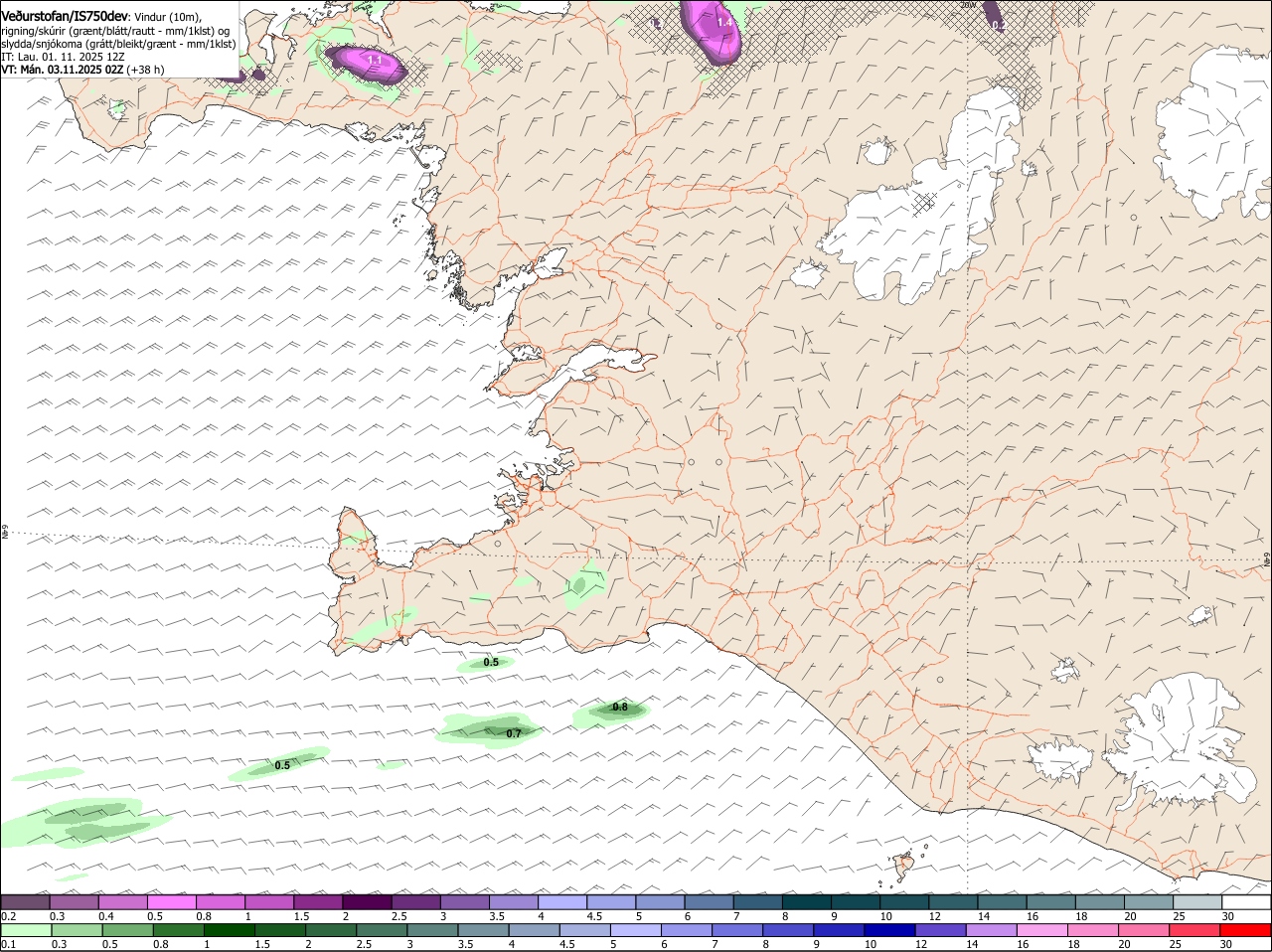Viewport: 1272px width, 952px height.
Task: Click the 1.1 snowfall value label
Action: pyautogui.click(x=375, y=60)
